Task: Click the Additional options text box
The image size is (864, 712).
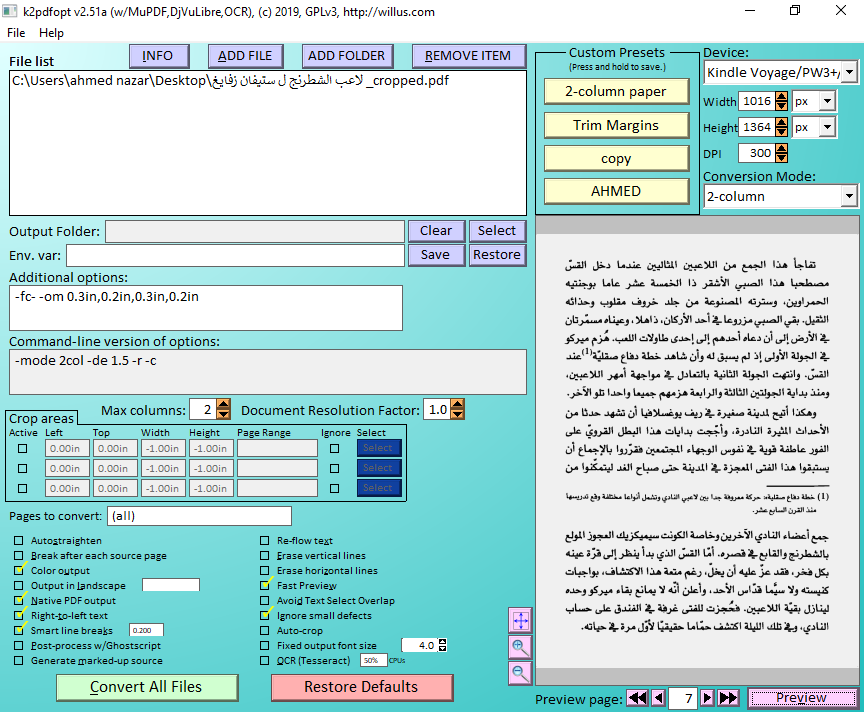Action: 206,308
